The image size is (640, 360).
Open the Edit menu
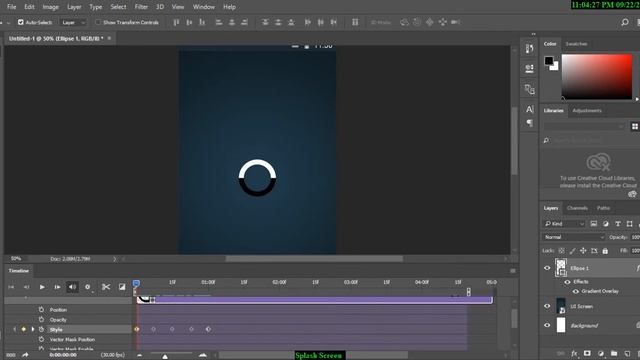[29, 7]
